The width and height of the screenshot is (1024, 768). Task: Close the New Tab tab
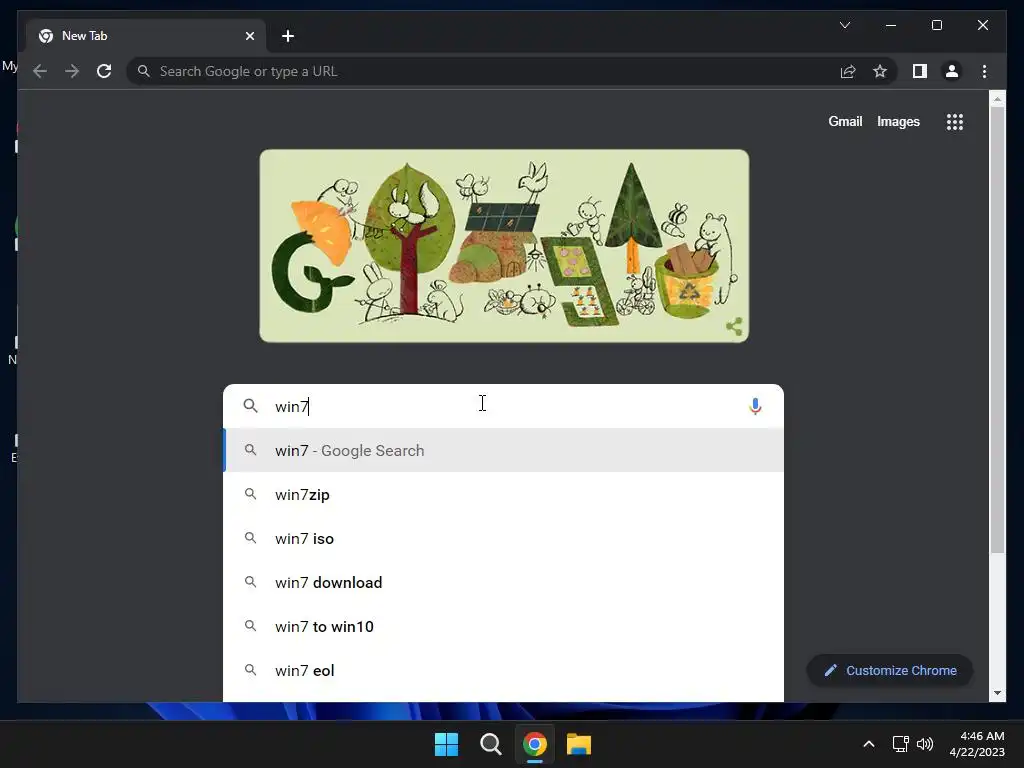click(x=249, y=36)
